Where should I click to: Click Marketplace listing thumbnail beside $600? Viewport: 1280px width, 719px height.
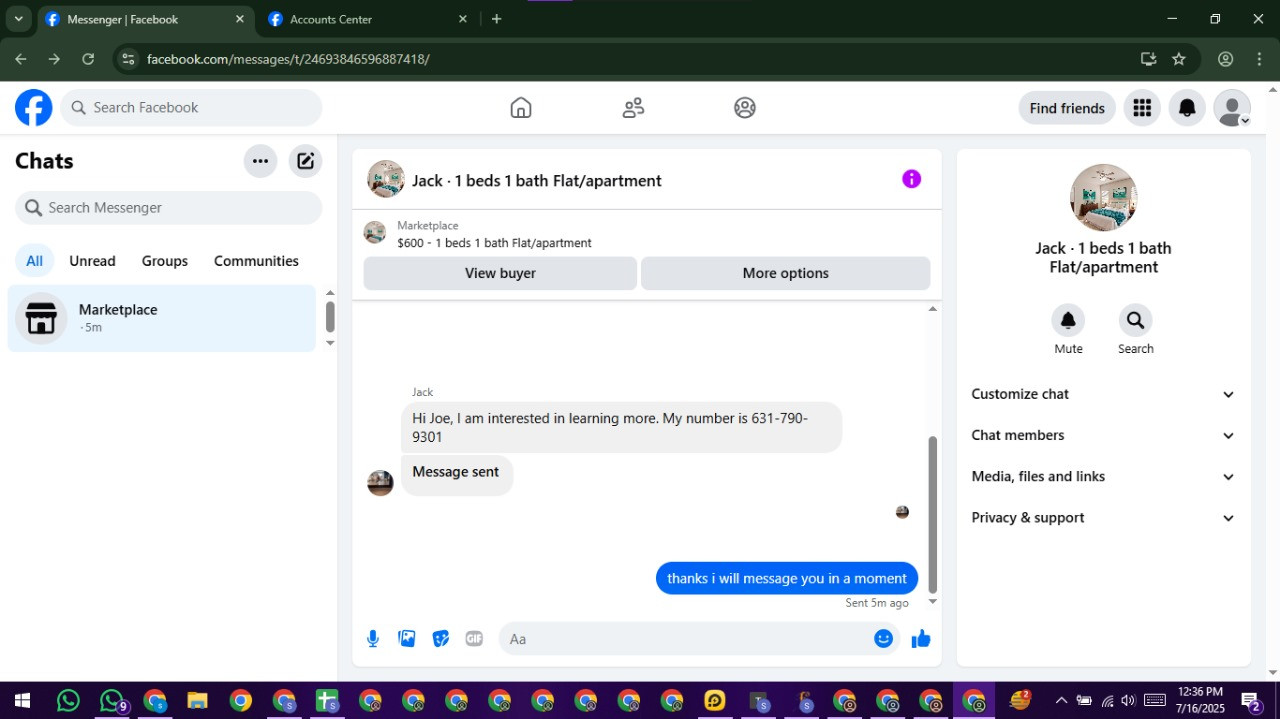375,233
